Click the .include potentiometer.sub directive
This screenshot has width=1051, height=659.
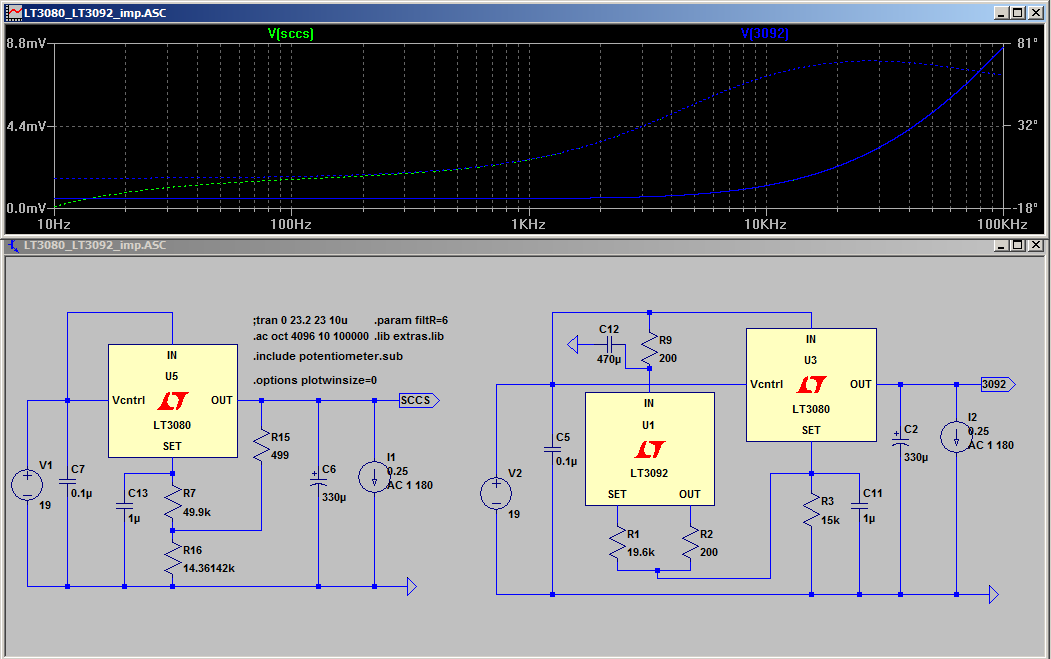pos(328,356)
